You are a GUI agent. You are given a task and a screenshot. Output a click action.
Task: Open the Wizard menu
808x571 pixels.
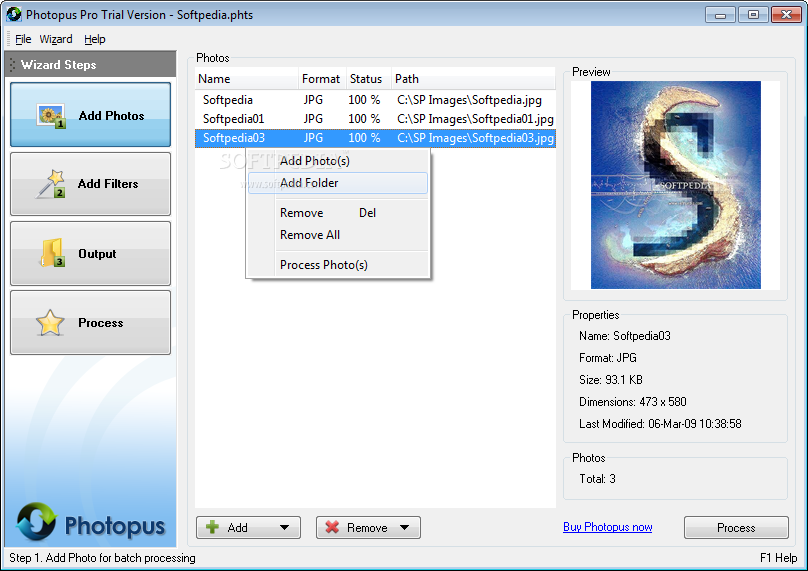[56, 39]
